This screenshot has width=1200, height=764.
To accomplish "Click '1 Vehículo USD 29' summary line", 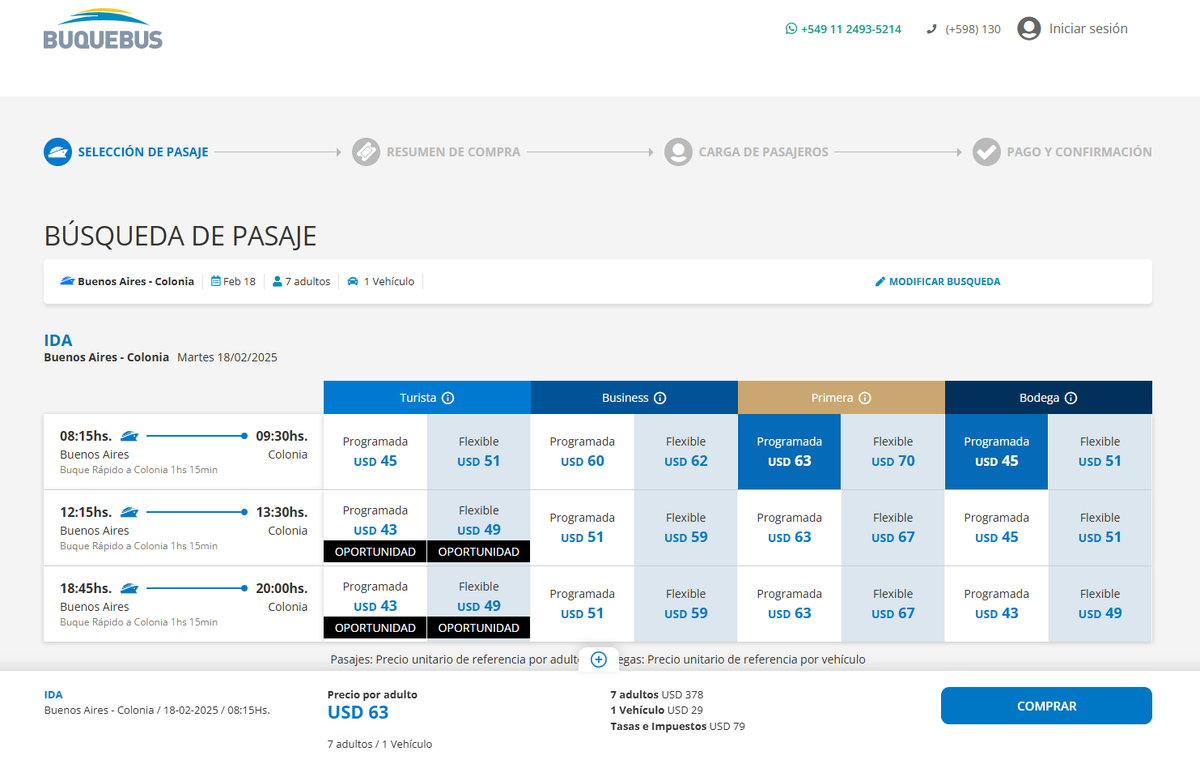I will point(657,710).
